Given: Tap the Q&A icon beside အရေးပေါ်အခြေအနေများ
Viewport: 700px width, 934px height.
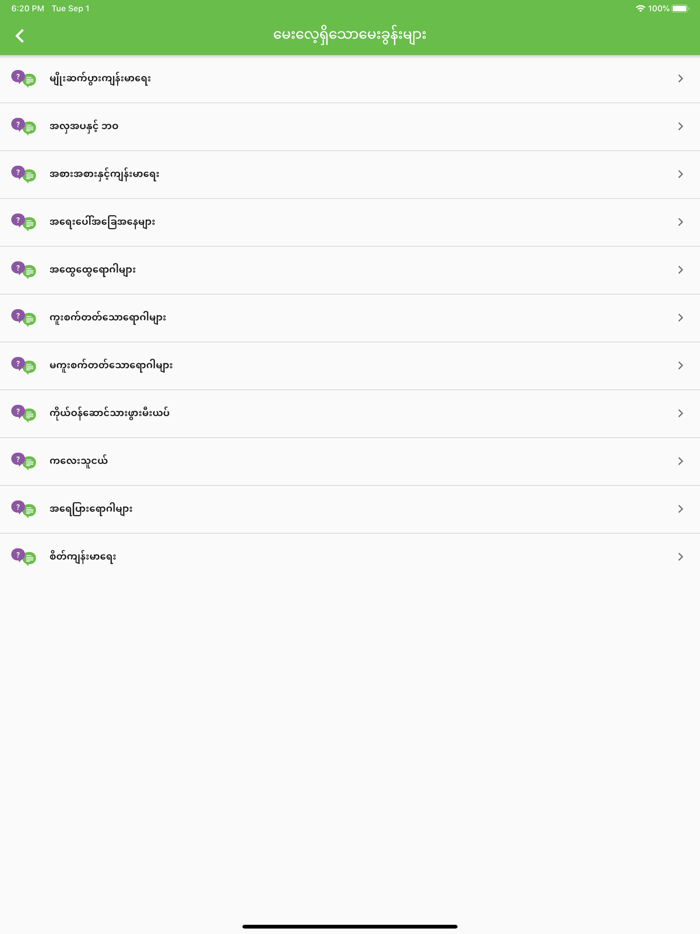Looking at the screenshot, I should (x=23, y=222).
